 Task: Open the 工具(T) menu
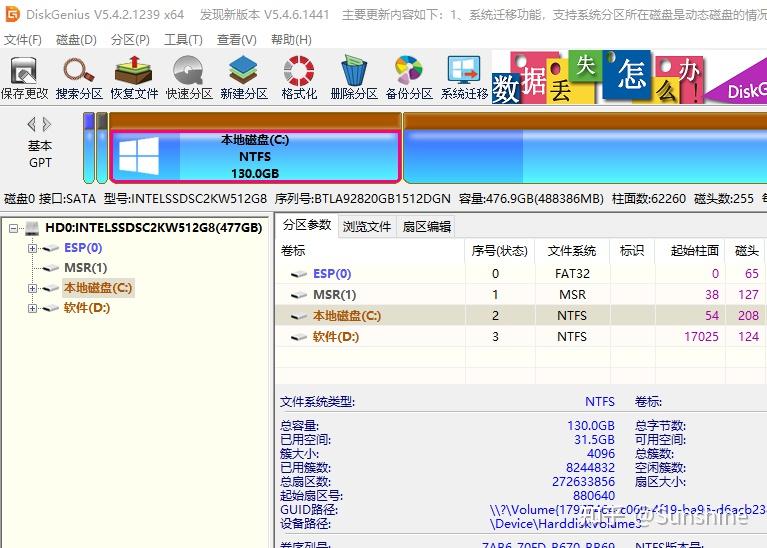point(183,40)
